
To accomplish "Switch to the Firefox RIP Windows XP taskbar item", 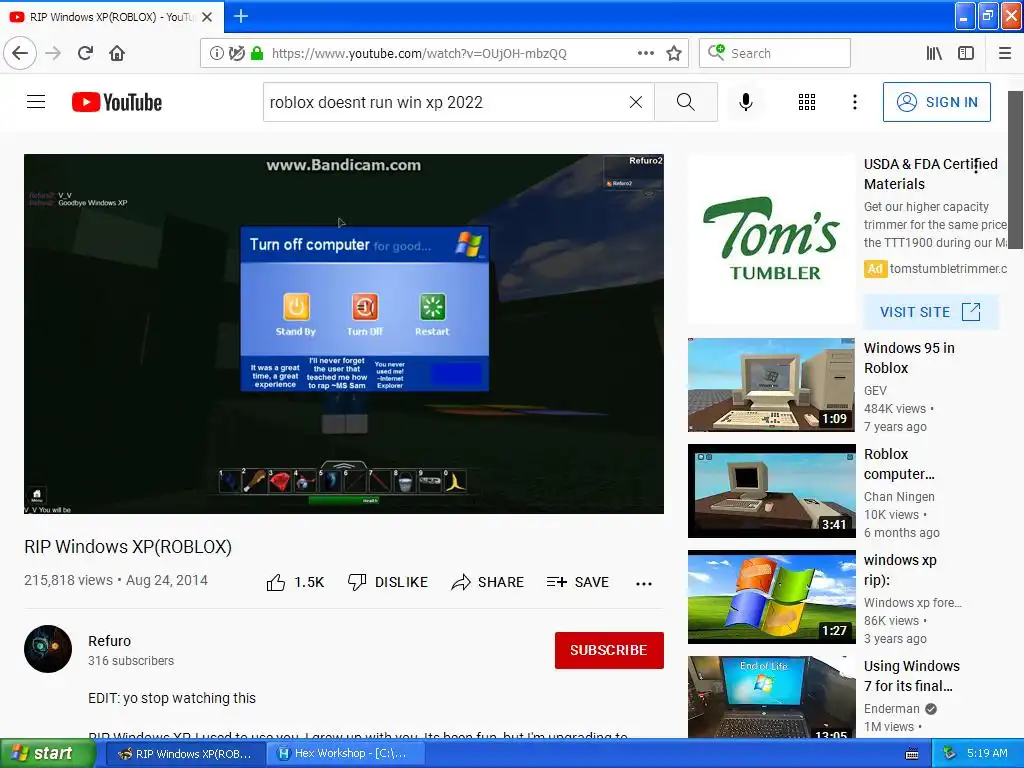I will [185, 754].
